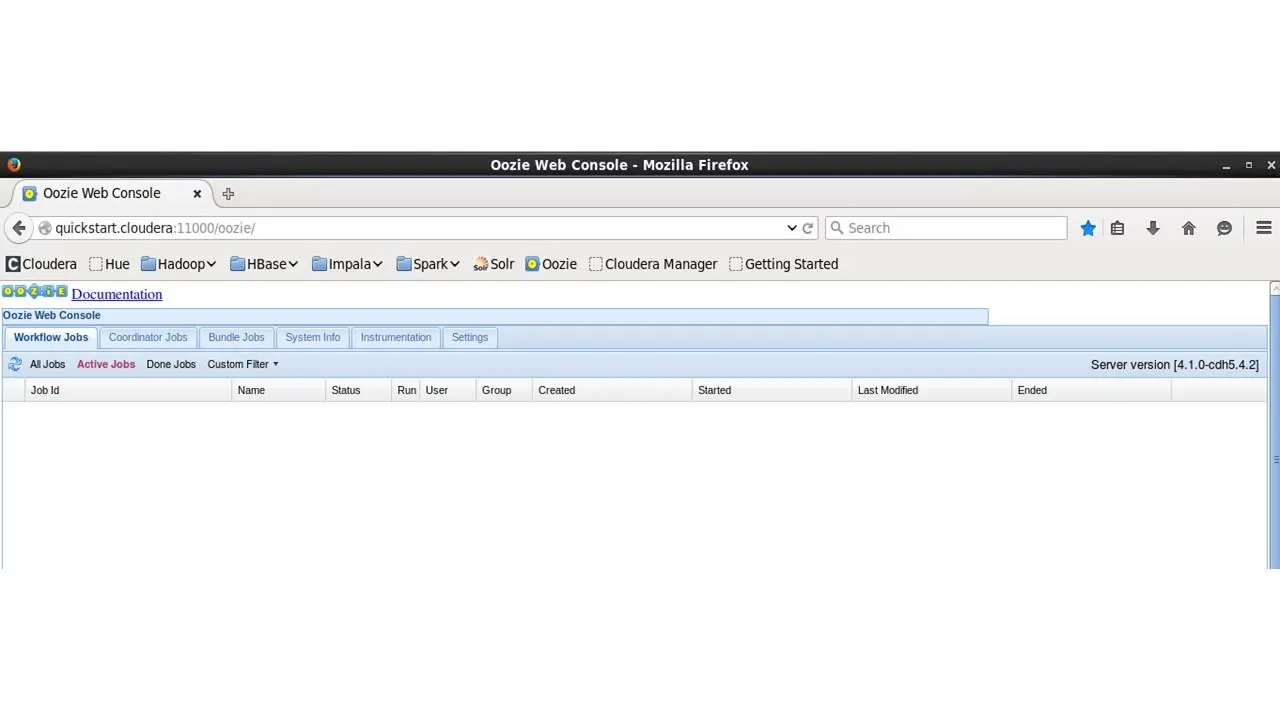Sort by the Last Modified column header
Image resolution: width=1280 pixels, height=720 pixels.
click(x=932, y=390)
